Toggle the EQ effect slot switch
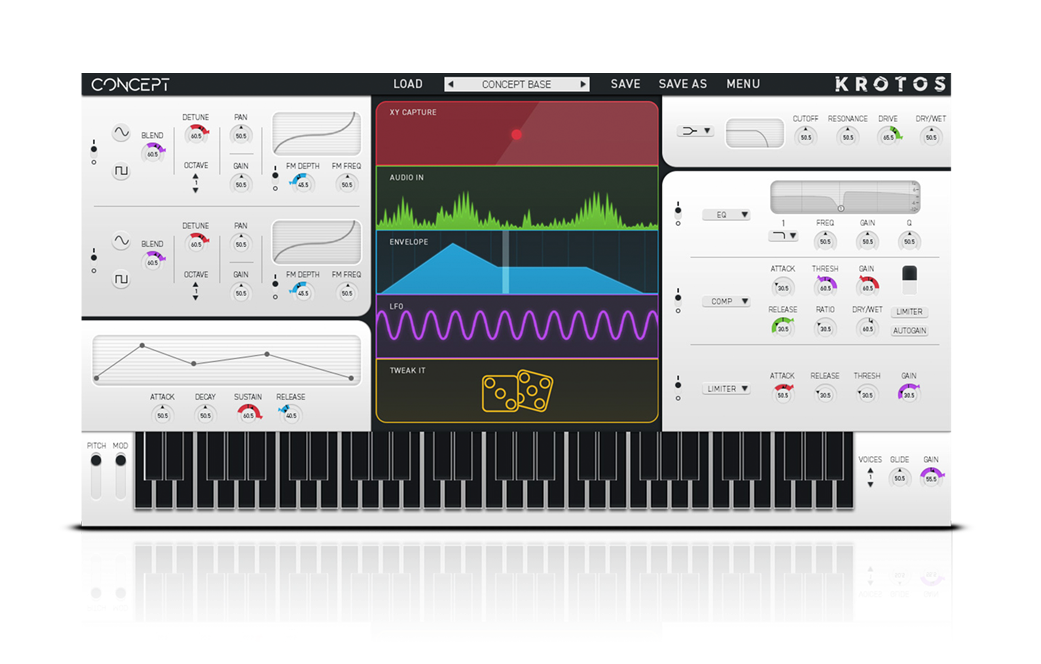This screenshot has height=664, width=1041. 678,214
